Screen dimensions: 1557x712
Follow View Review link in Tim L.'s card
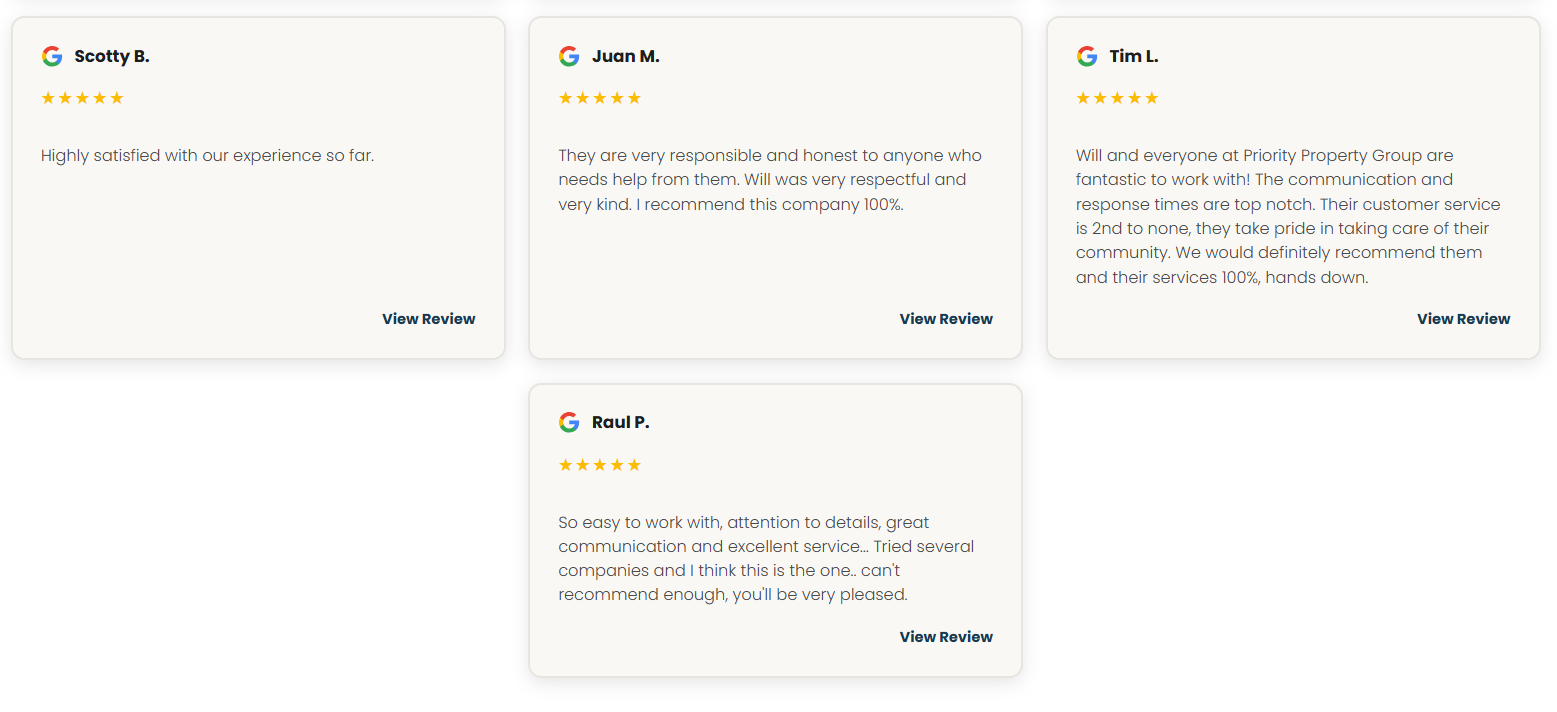point(1463,319)
